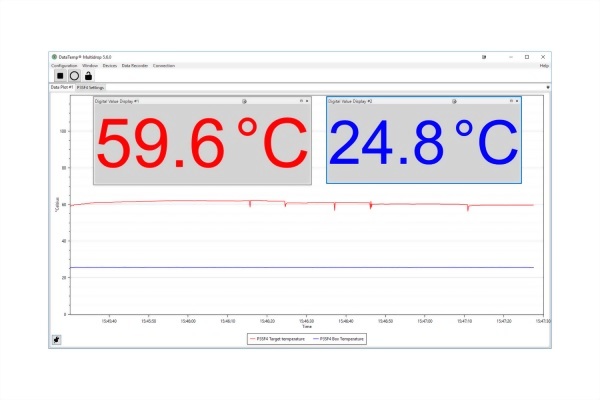Open the Data Recorder menu
Screen dimensions: 600x400
[x=135, y=65]
